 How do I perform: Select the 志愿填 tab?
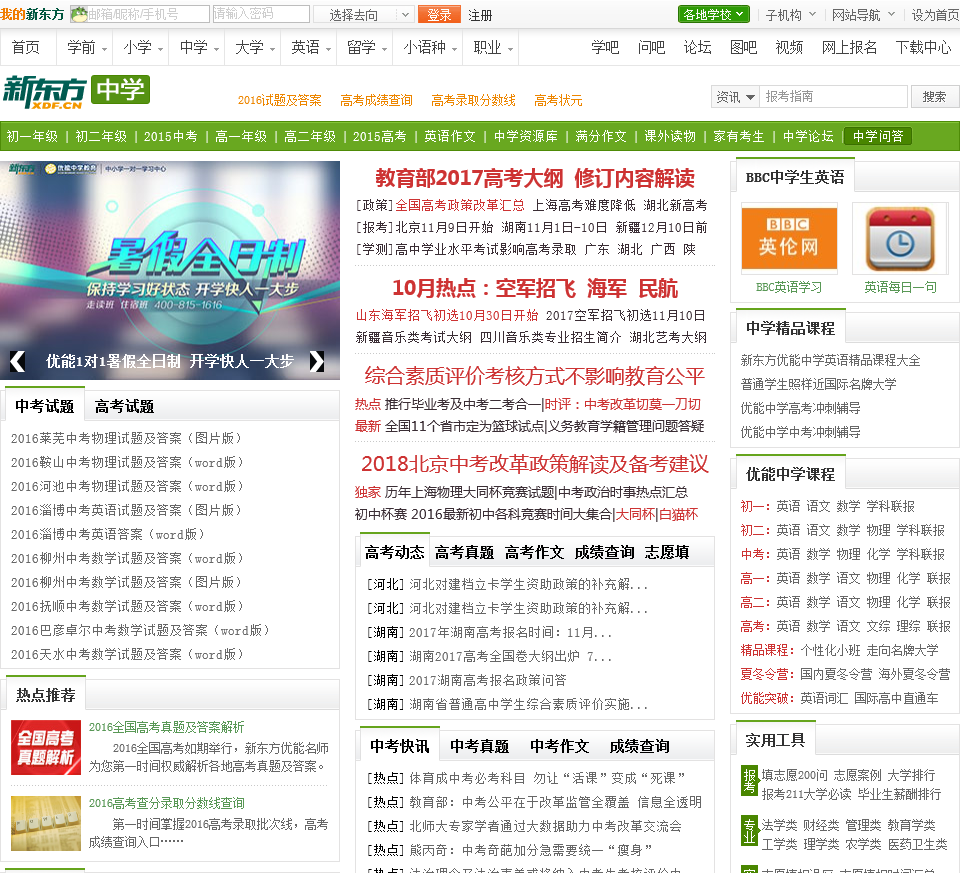[667, 553]
